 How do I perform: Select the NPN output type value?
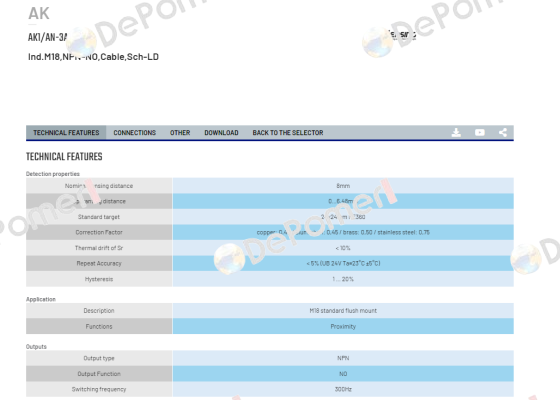(343, 358)
